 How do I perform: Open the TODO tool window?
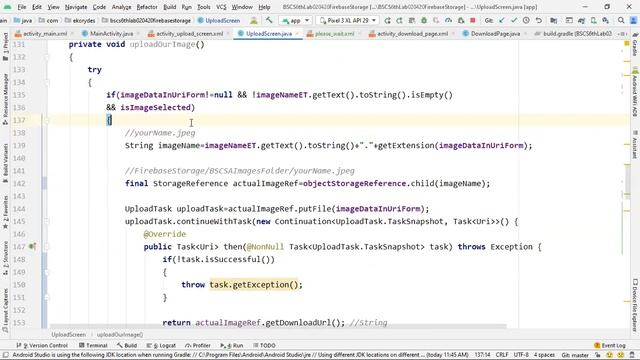(264, 345)
